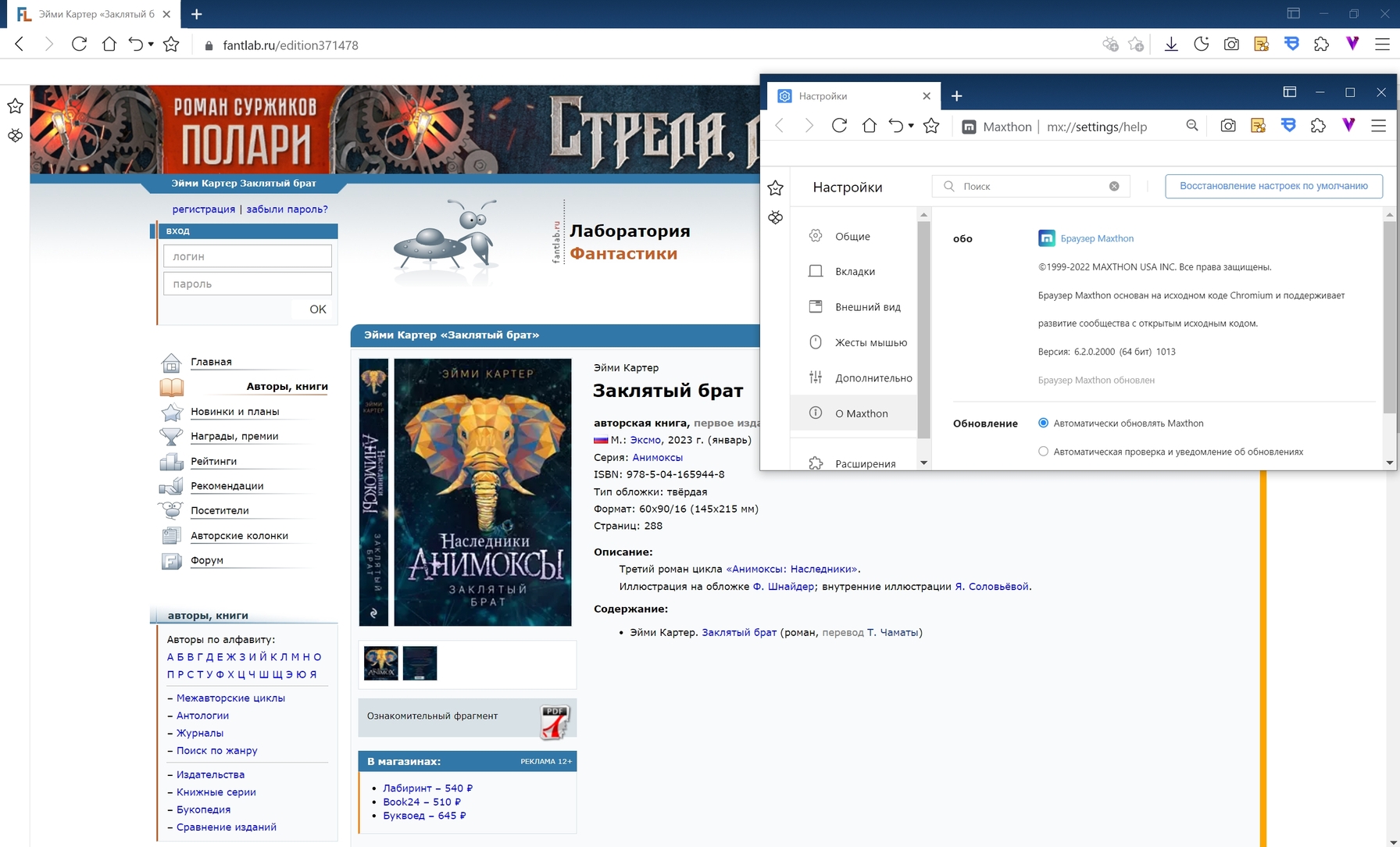Open the Новинки и планы menu item
Screen dimensions: 1400x847
click(234, 411)
